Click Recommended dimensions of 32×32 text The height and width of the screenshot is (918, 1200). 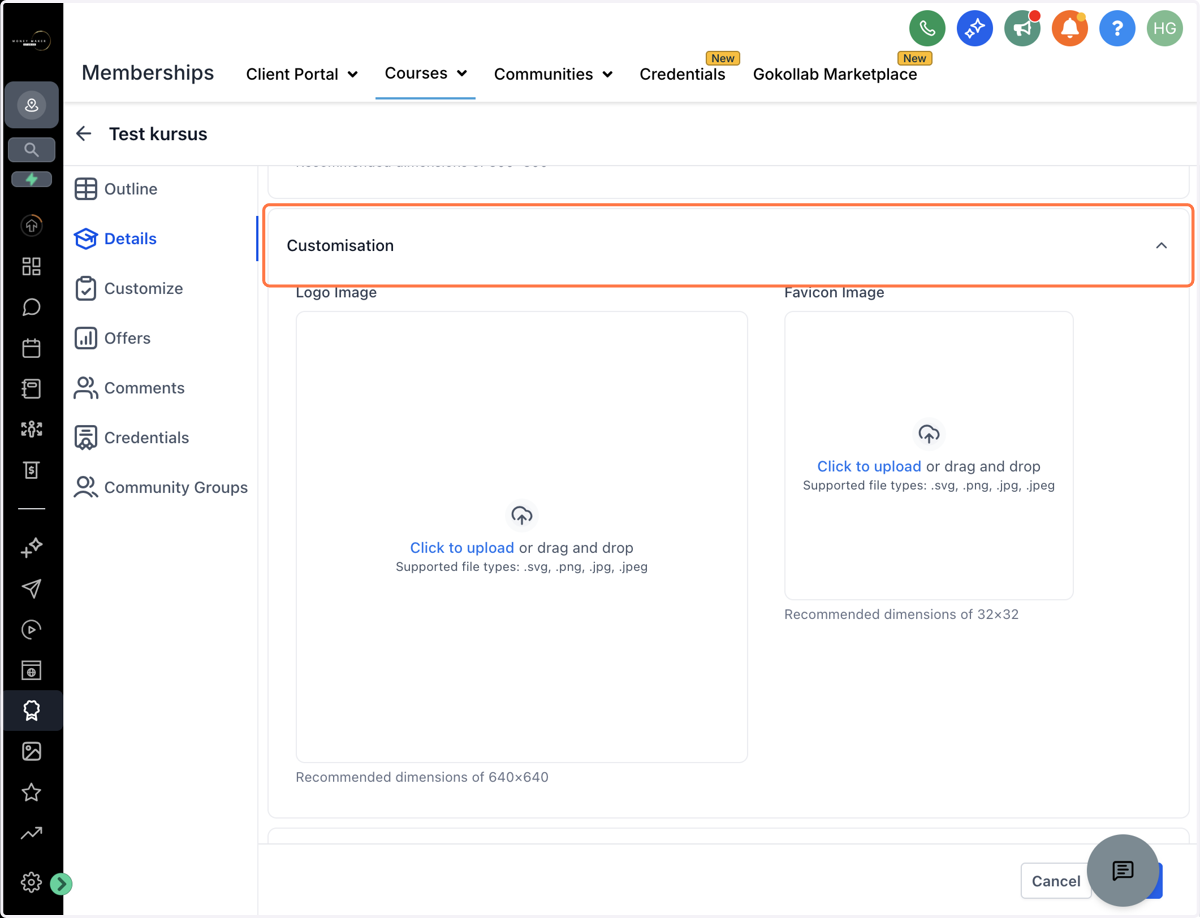[x=901, y=614]
